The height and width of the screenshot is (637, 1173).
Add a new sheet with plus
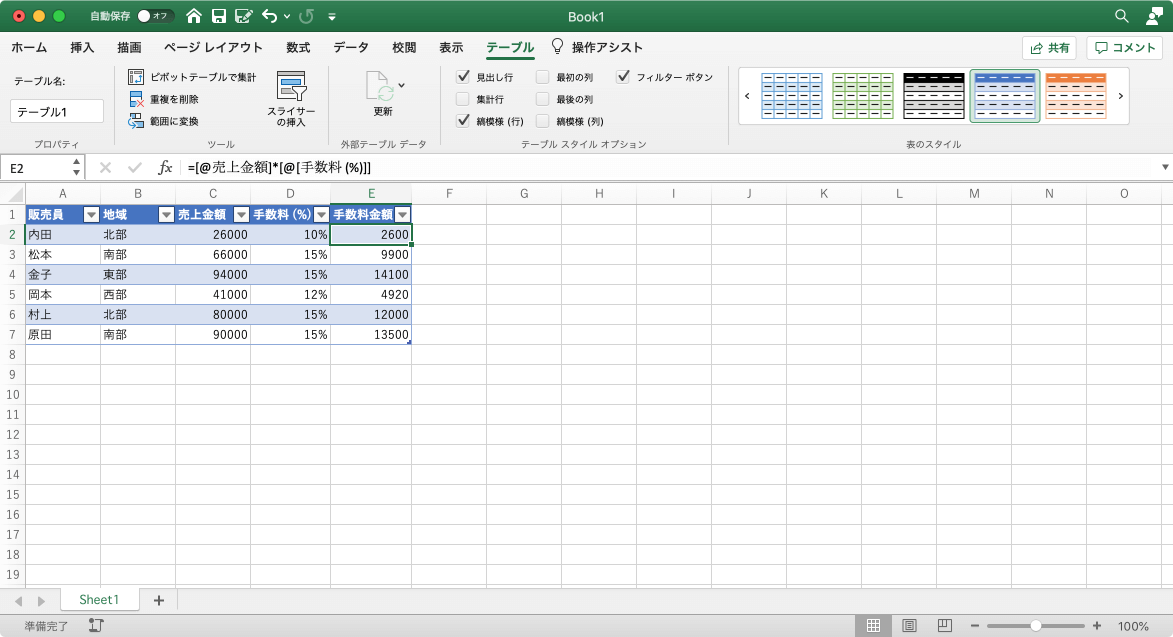(x=159, y=600)
